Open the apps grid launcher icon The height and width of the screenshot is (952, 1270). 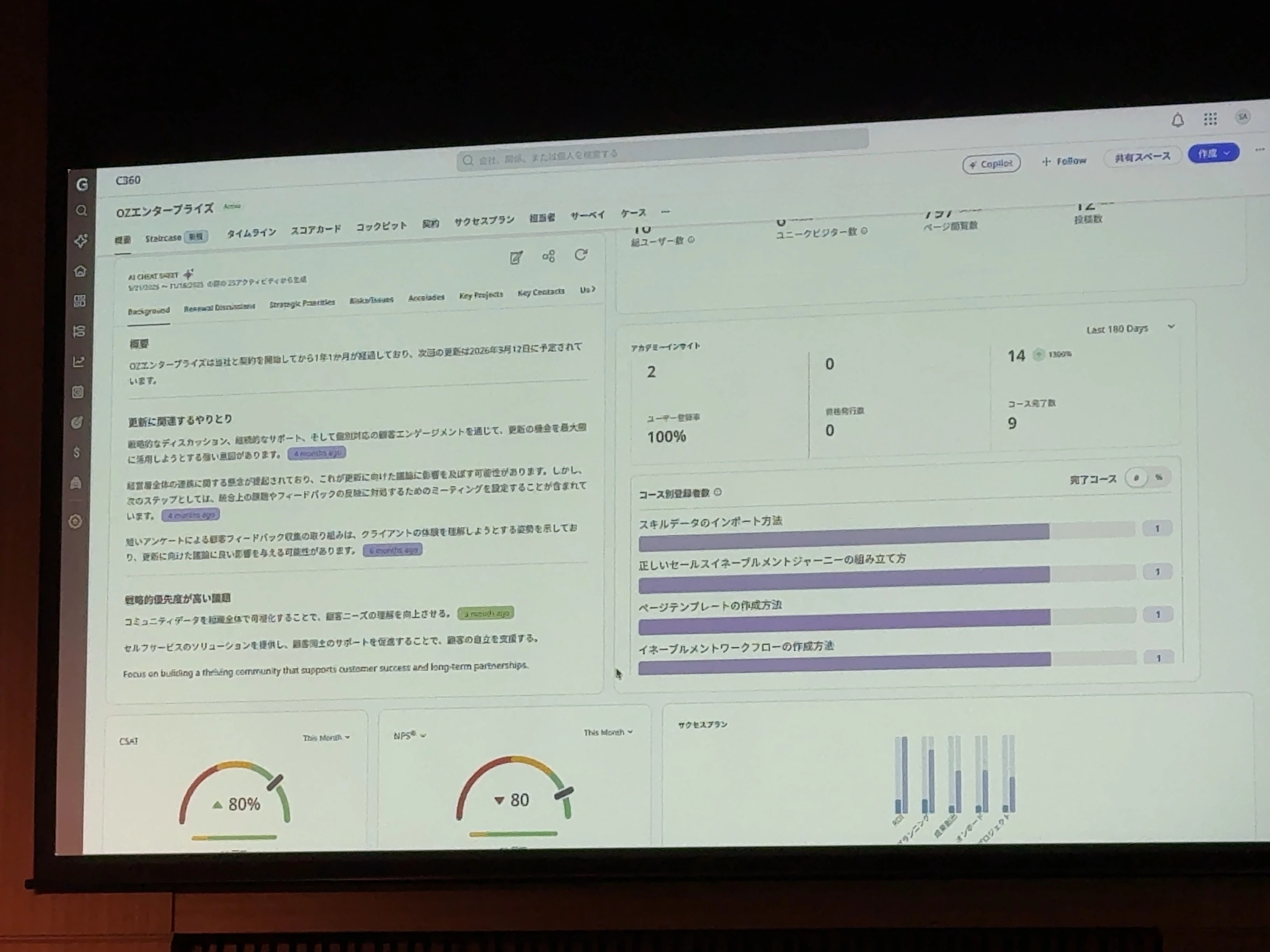click(1210, 119)
